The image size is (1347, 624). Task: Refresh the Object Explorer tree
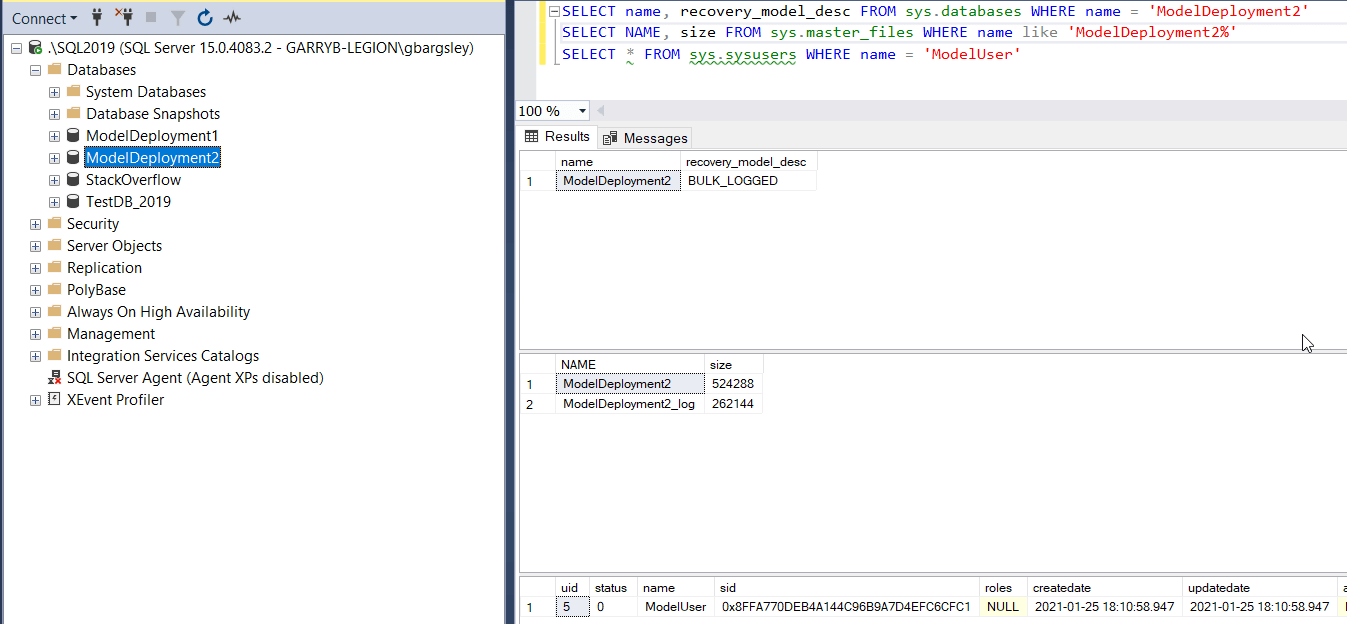click(205, 17)
